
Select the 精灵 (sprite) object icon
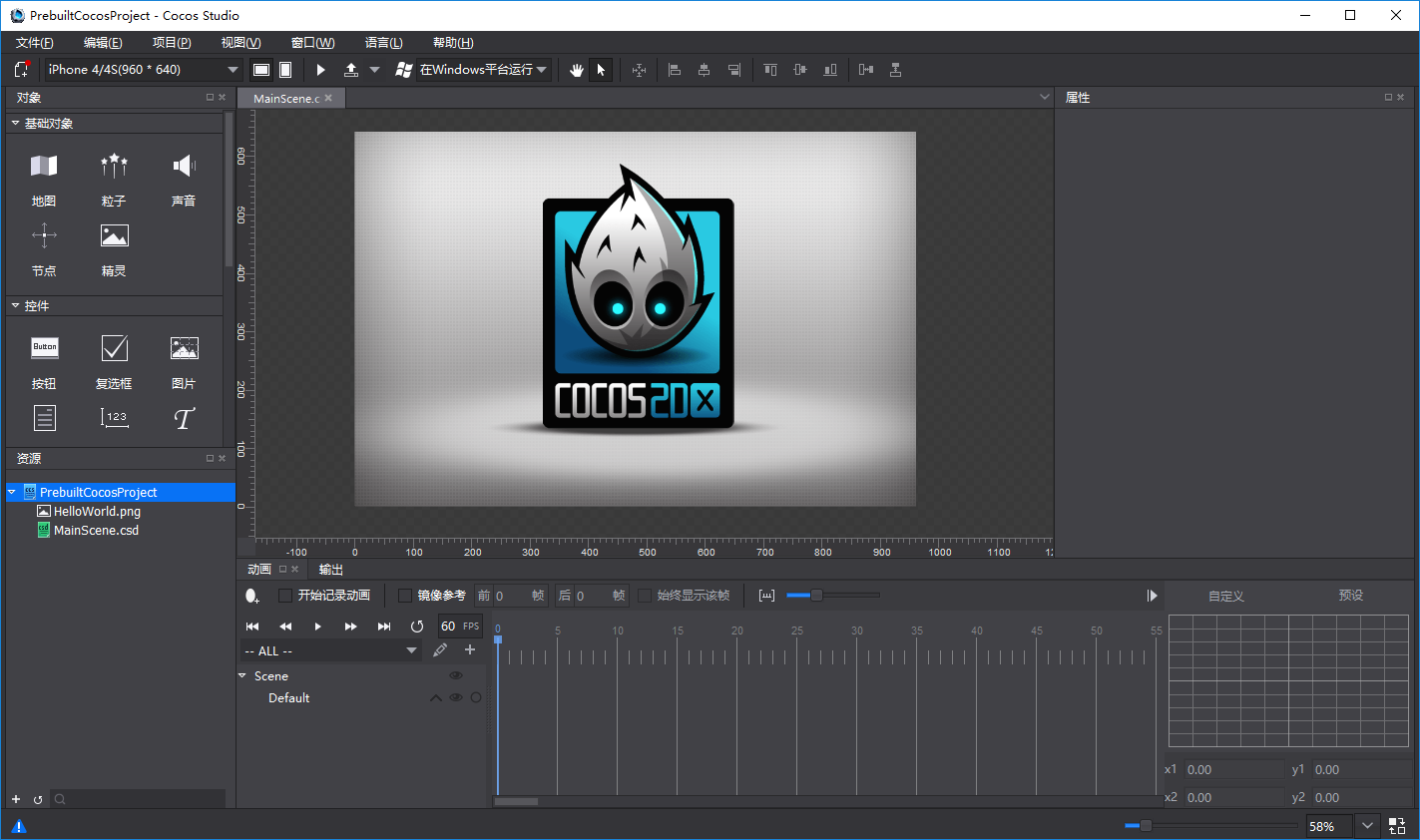tap(114, 236)
